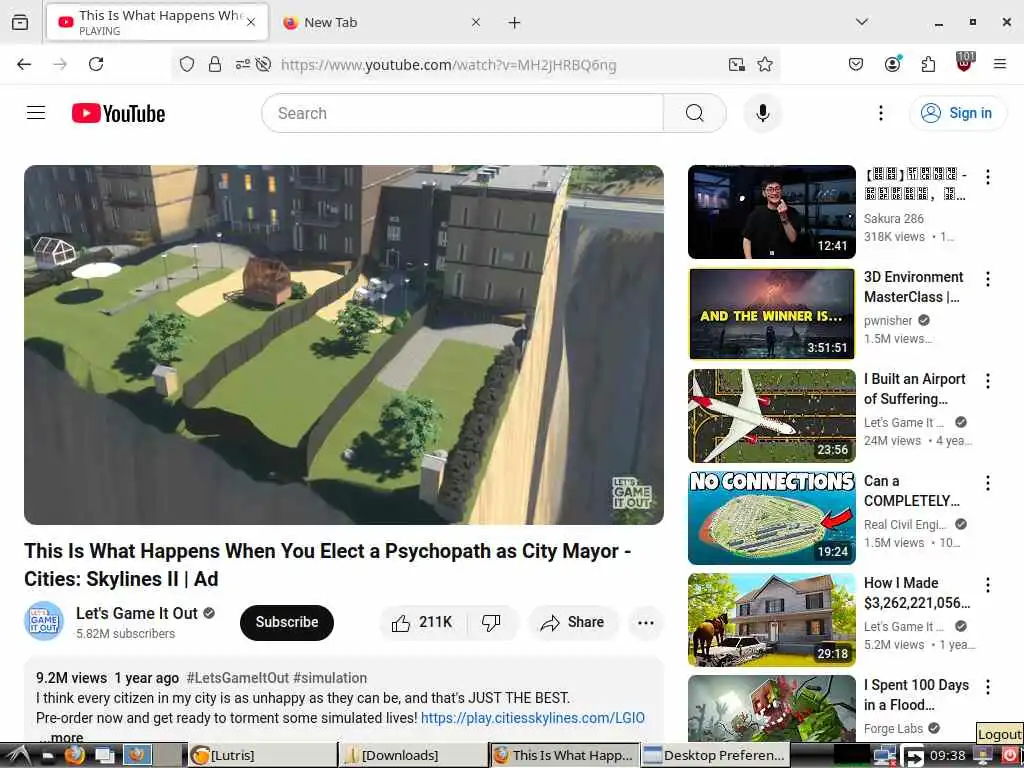Click the video player to pause
The image size is (1024, 768).
(x=344, y=344)
